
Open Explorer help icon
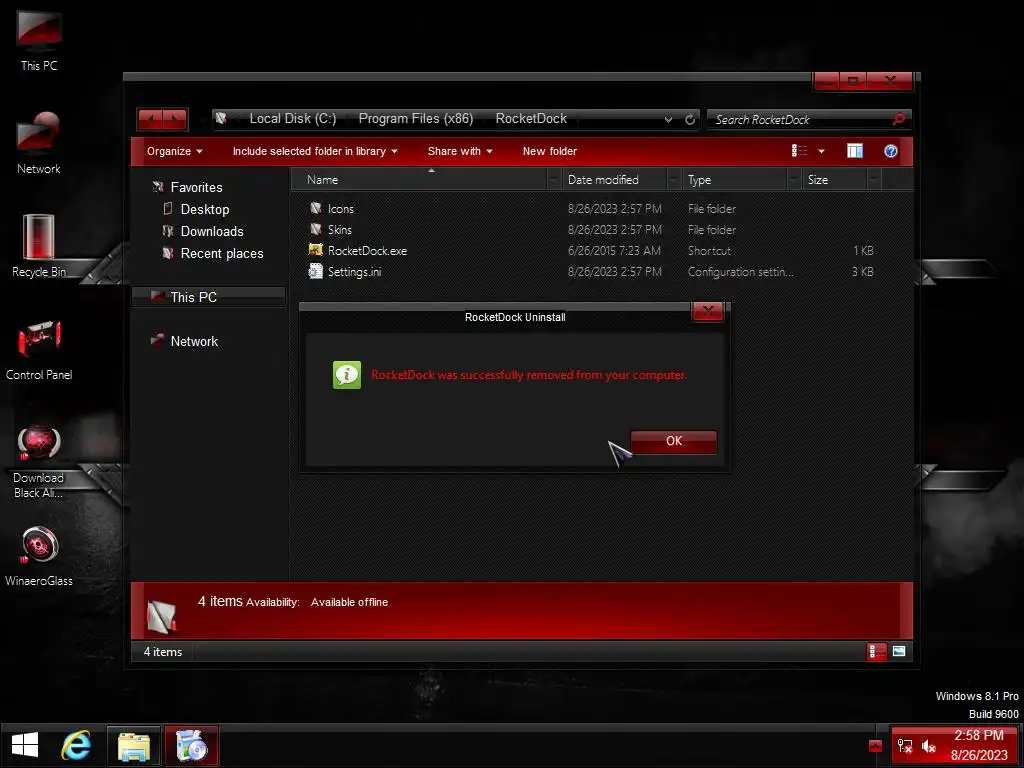point(891,152)
